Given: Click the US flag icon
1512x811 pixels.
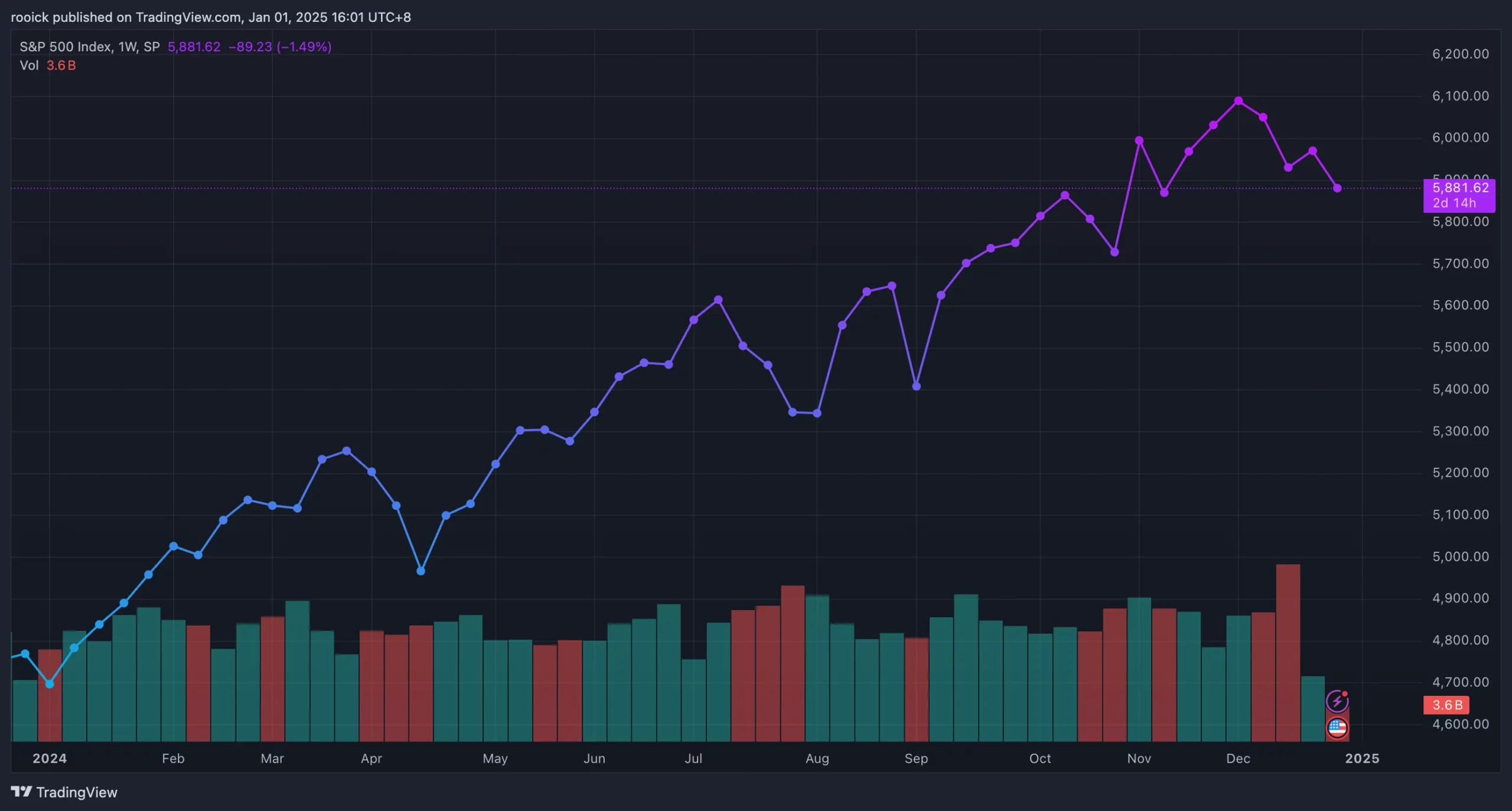Looking at the screenshot, I should tap(1337, 728).
